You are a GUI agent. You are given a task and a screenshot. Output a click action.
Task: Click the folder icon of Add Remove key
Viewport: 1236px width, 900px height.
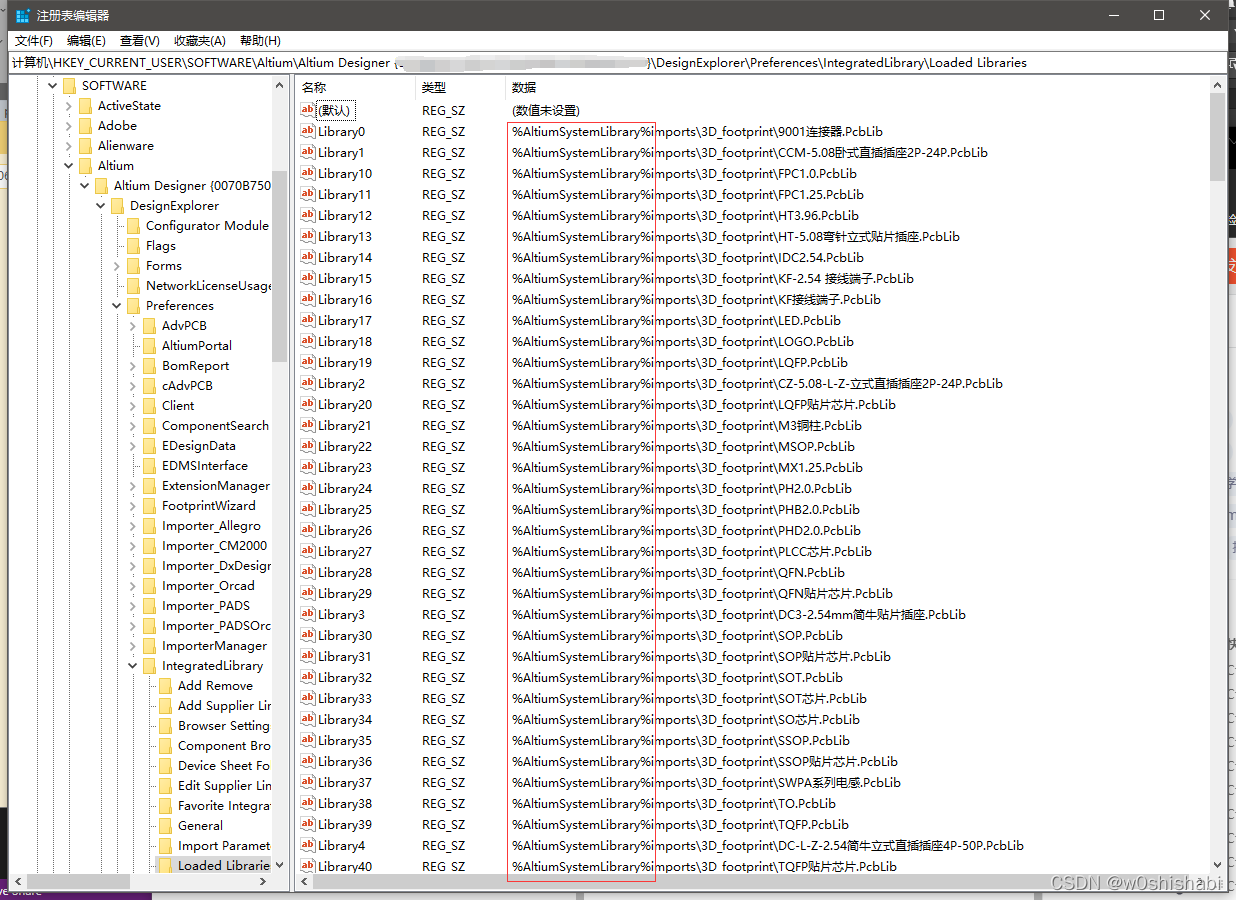coord(165,685)
